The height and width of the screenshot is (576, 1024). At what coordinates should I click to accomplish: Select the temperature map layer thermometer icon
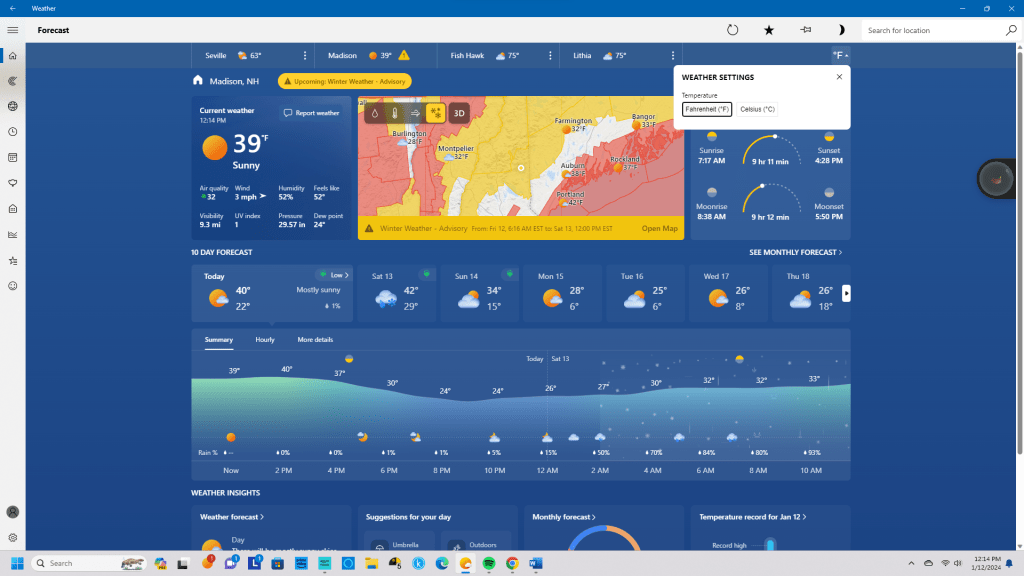[x=394, y=113]
